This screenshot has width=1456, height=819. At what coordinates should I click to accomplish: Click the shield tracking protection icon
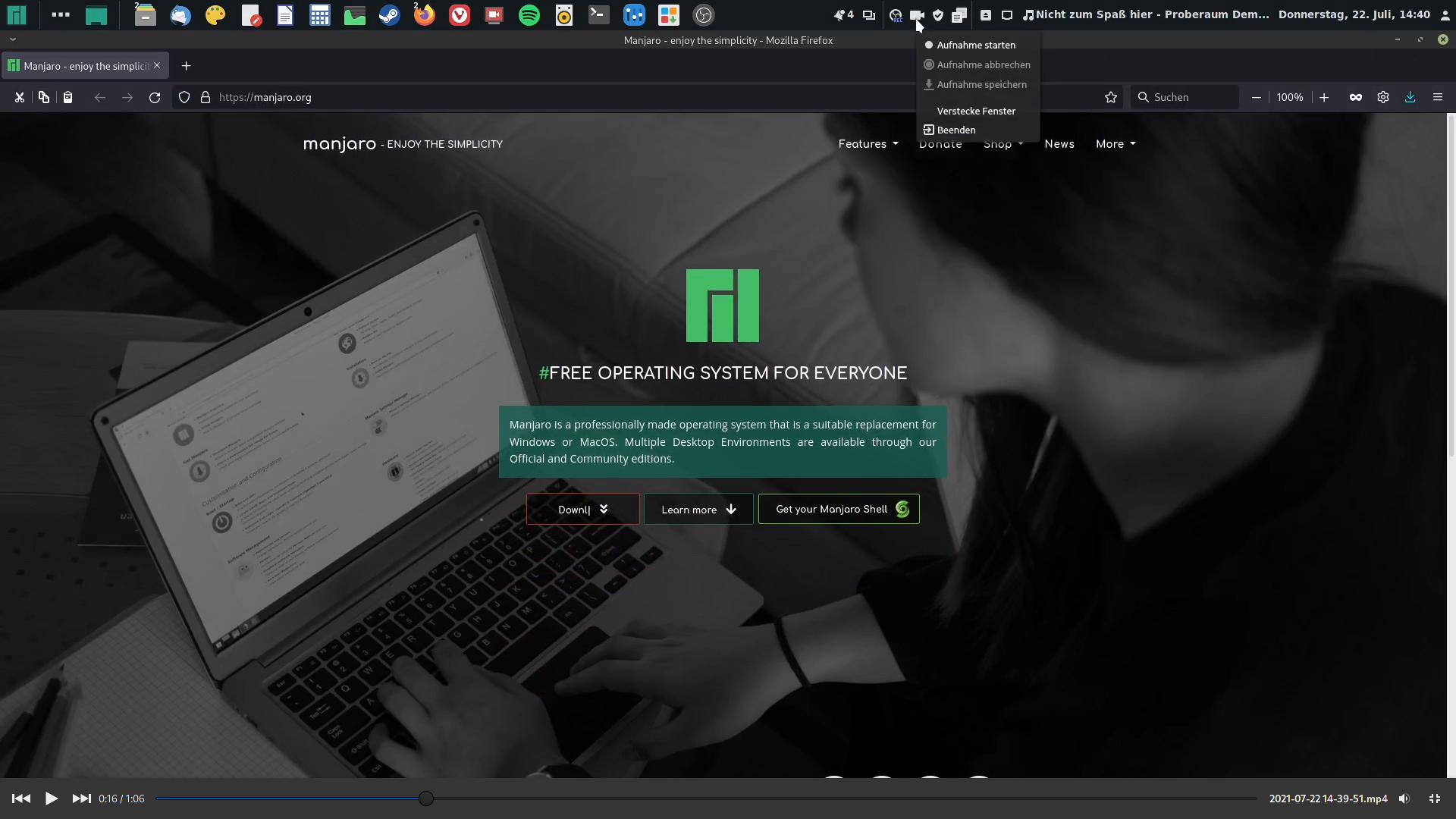[x=184, y=97]
